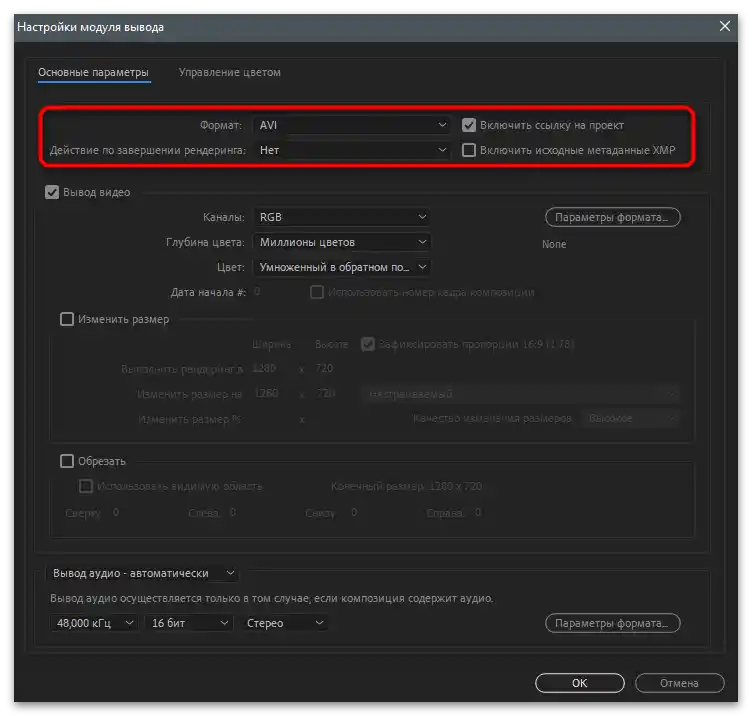Expand the Действие по завершении рендеринга dropdown
Screen dimensions: 752x716
point(352,150)
